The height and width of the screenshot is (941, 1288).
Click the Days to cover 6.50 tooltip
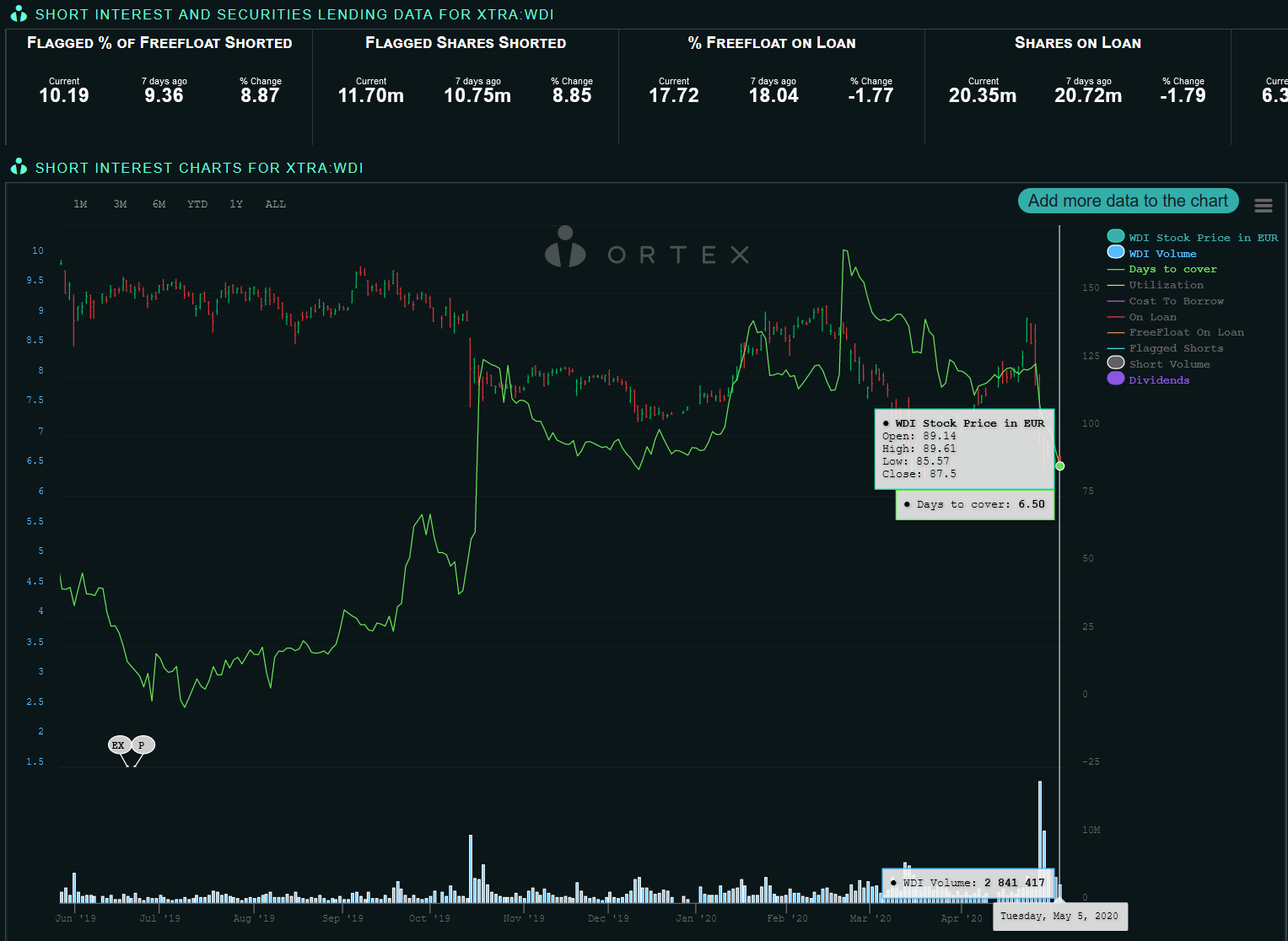click(975, 504)
